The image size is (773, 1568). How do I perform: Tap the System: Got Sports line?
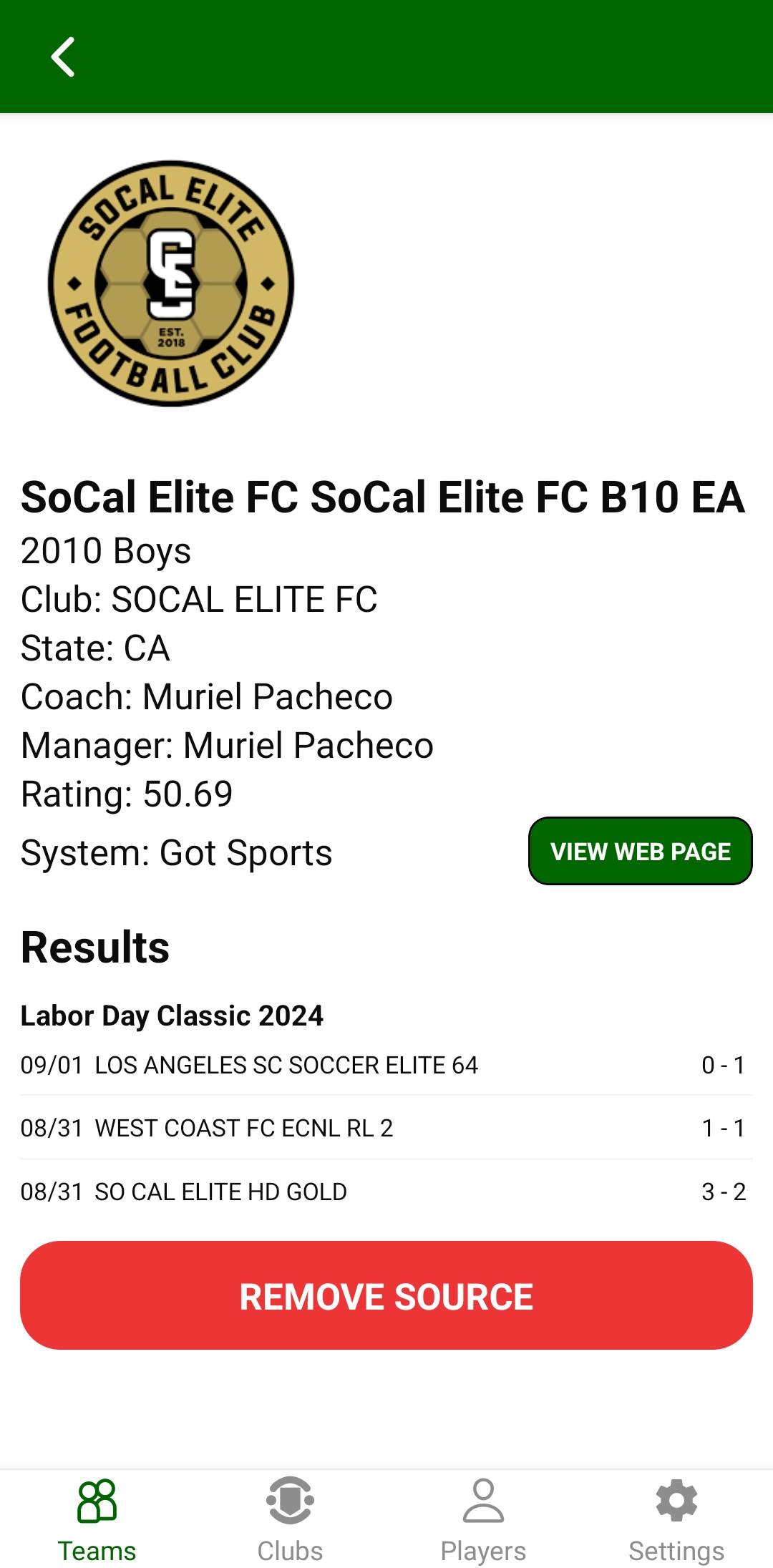pos(176,852)
